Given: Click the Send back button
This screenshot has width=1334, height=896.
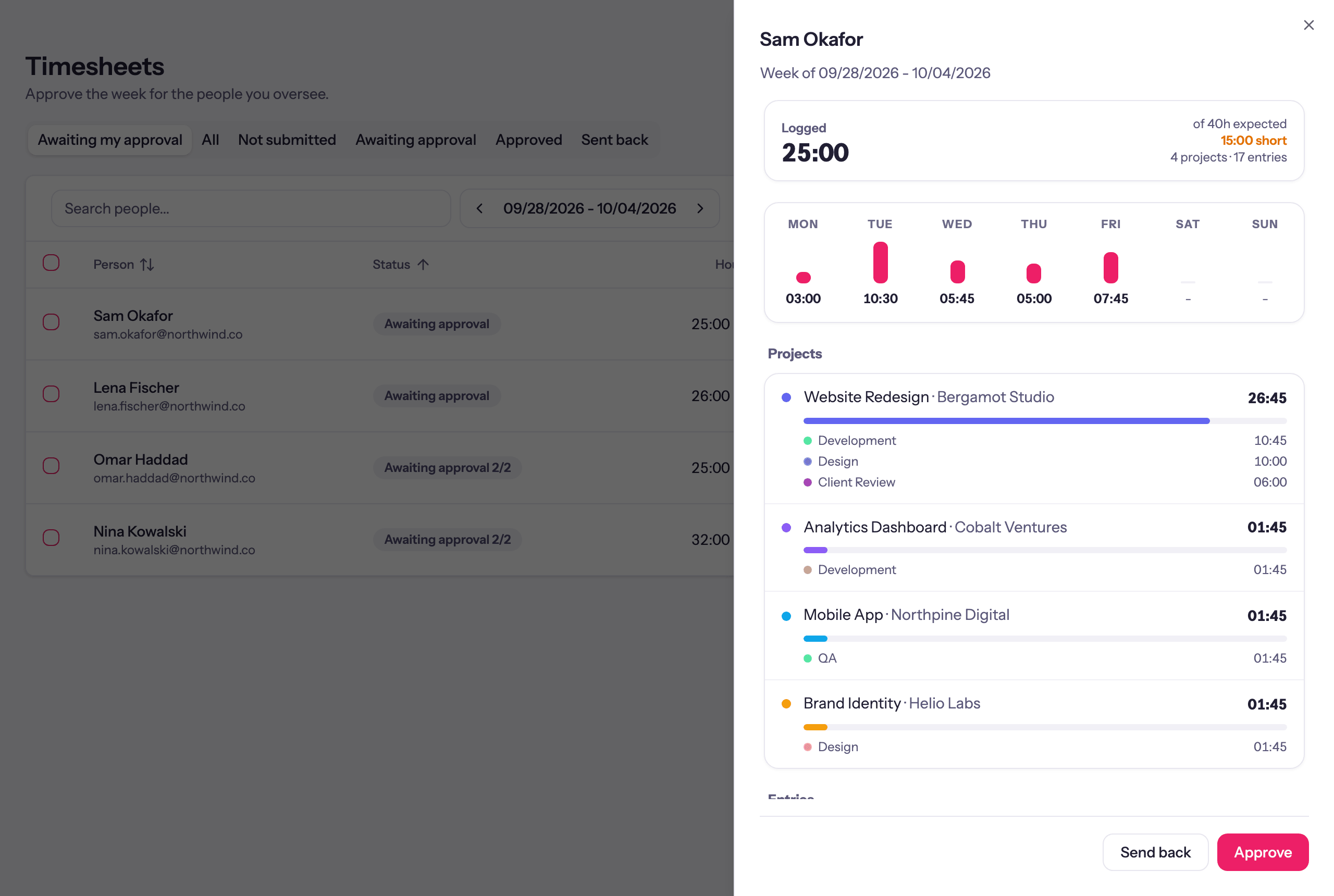Looking at the screenshot, I should coord(1155,852).
